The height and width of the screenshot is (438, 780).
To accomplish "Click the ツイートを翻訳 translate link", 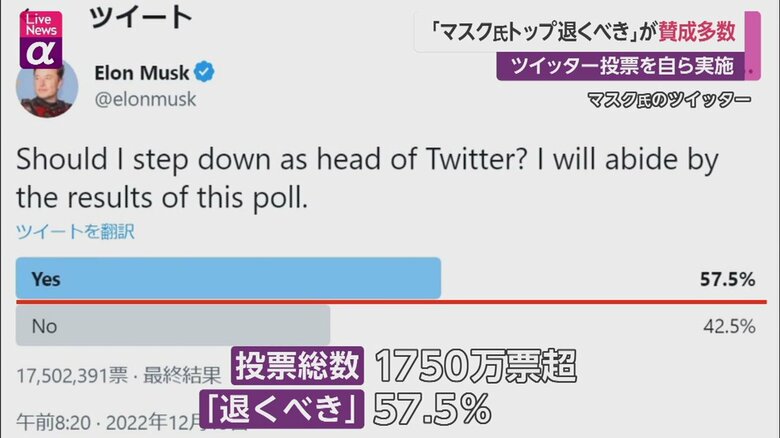I will (75, 231).
